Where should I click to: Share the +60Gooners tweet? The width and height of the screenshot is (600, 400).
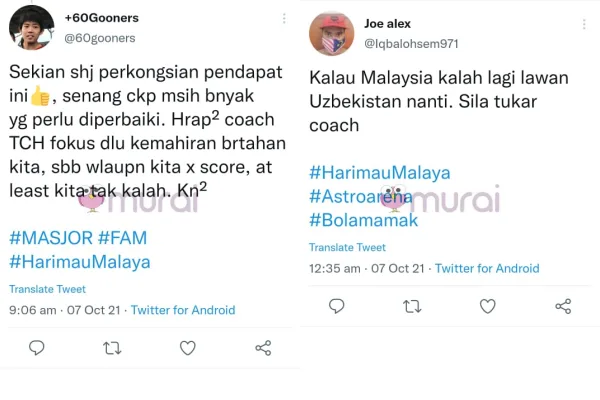click(263, 348)
